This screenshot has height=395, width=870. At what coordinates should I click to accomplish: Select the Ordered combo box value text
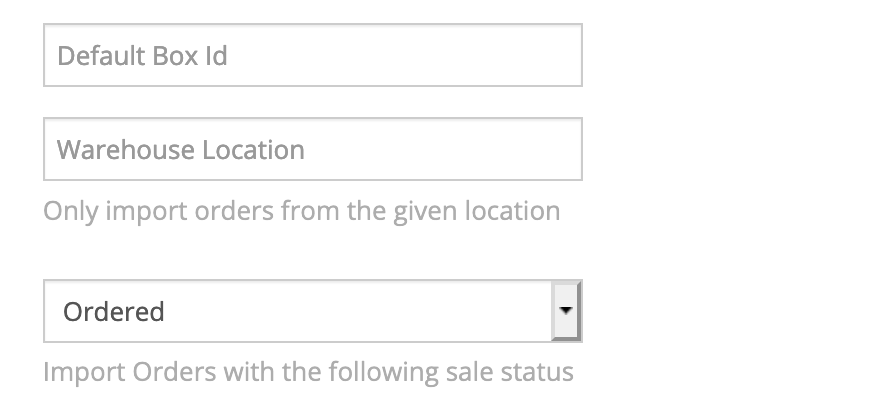click(x=114, y=311)
